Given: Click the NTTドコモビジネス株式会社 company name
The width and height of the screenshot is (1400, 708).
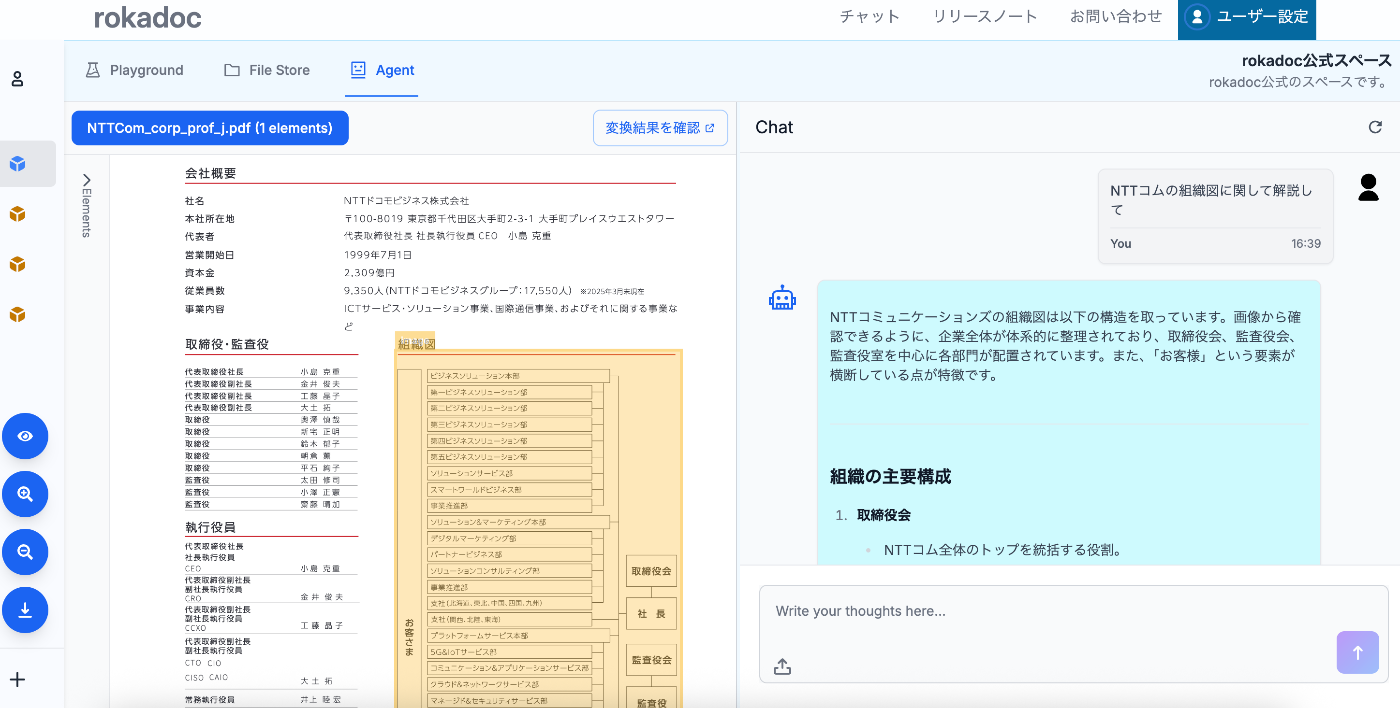Looking at the screenshot, I should pyautogui.click(x=406, y=201).
